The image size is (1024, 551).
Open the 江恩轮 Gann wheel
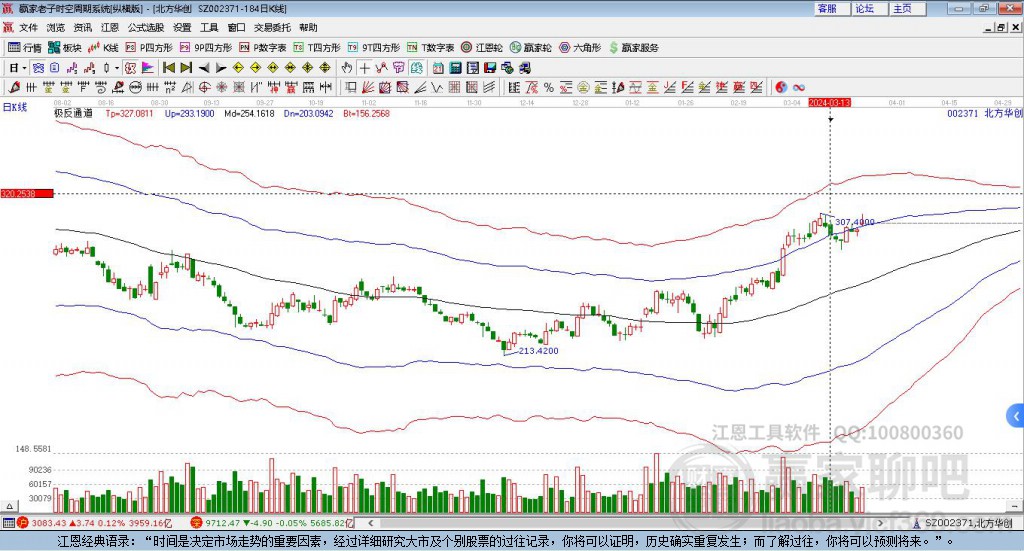[482, 48]
